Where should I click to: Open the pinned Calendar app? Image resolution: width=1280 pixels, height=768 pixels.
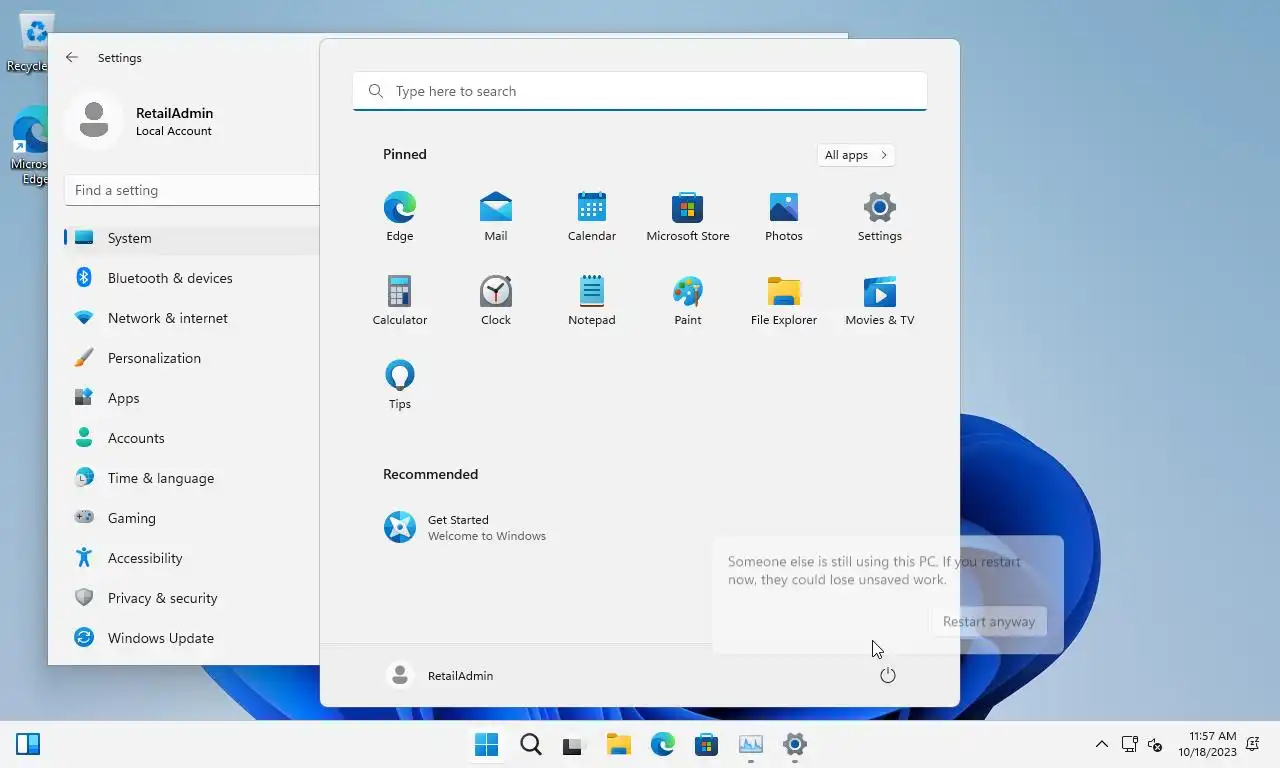click(592, 217)
